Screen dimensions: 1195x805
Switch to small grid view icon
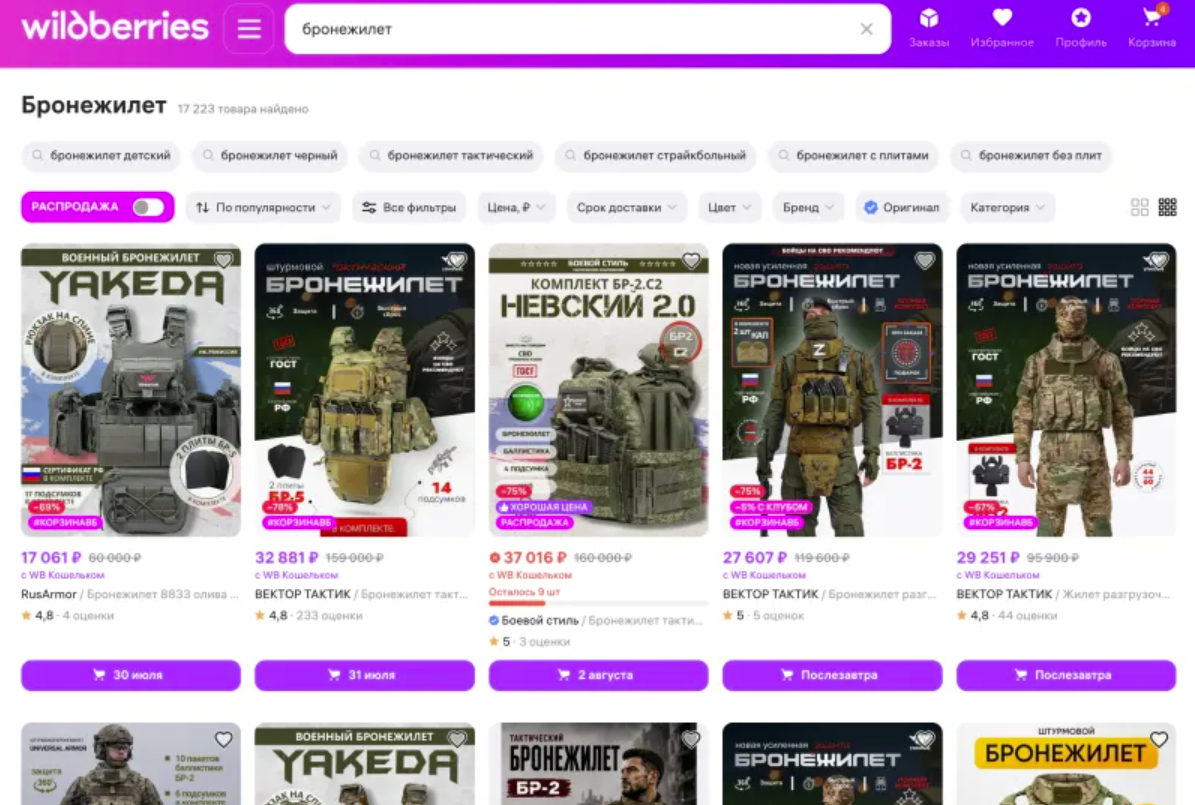(1168, 207)
